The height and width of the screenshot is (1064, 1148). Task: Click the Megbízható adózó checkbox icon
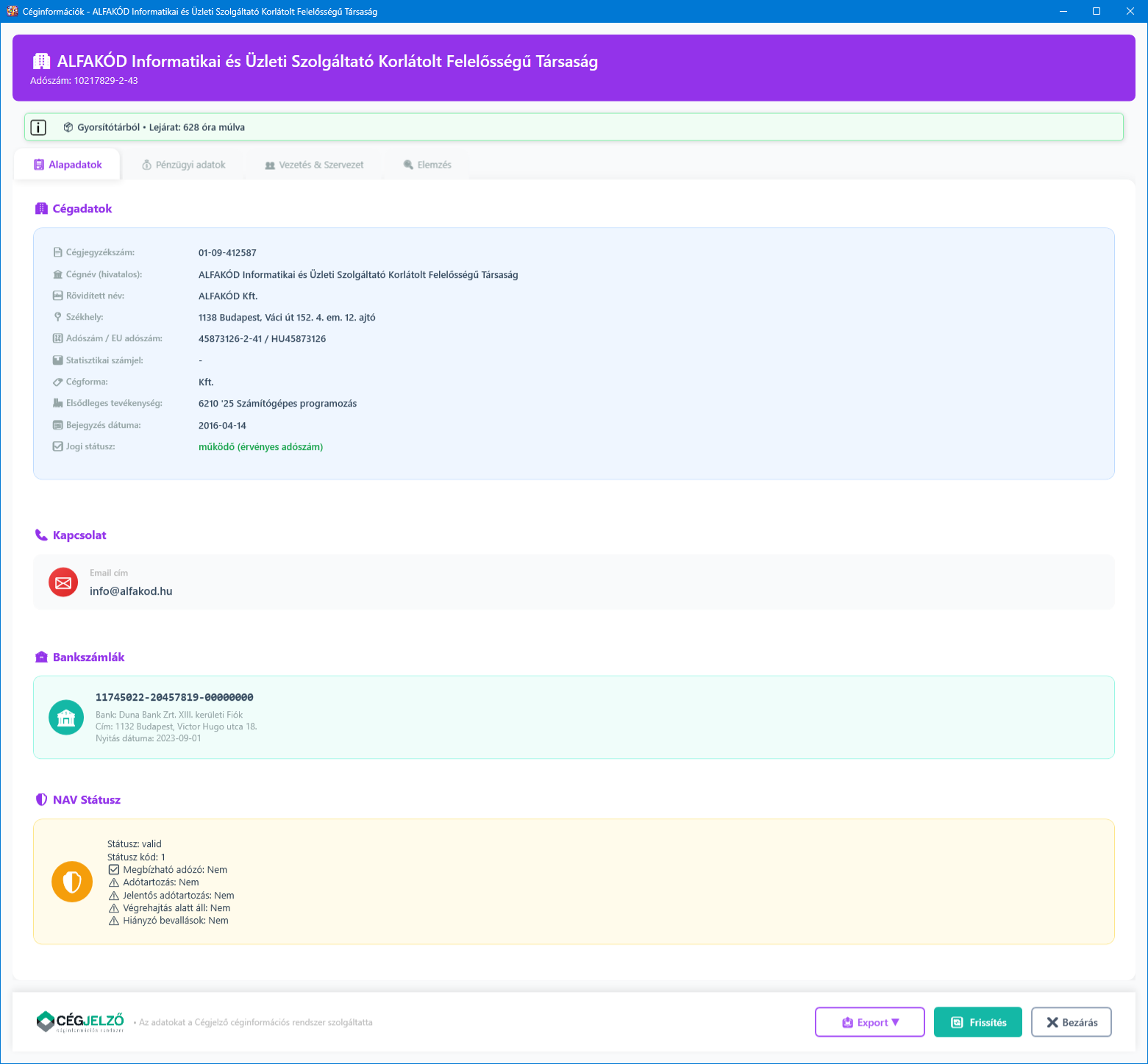114,870
